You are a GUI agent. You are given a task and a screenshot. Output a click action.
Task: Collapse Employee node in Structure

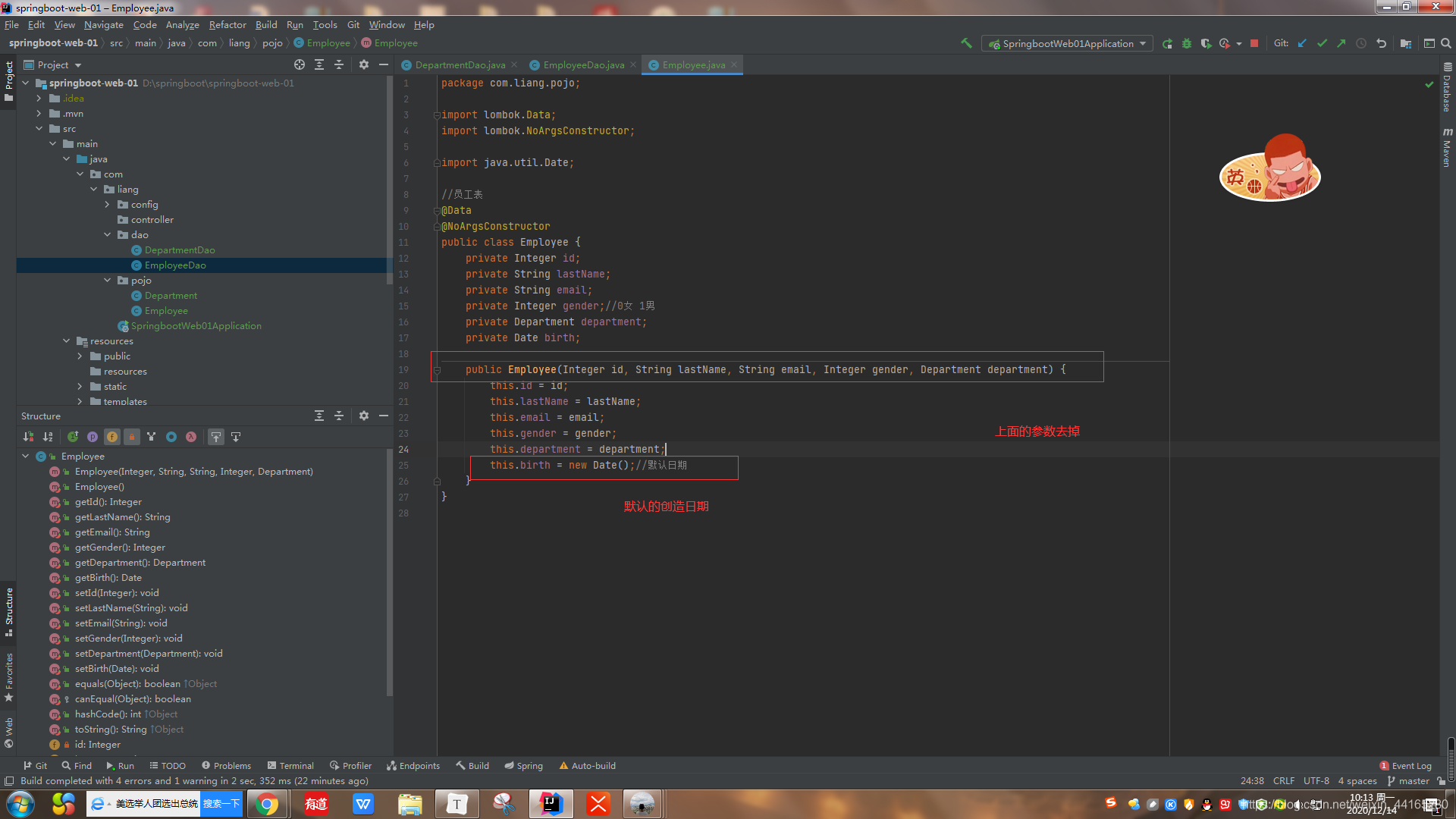point(26,457)
